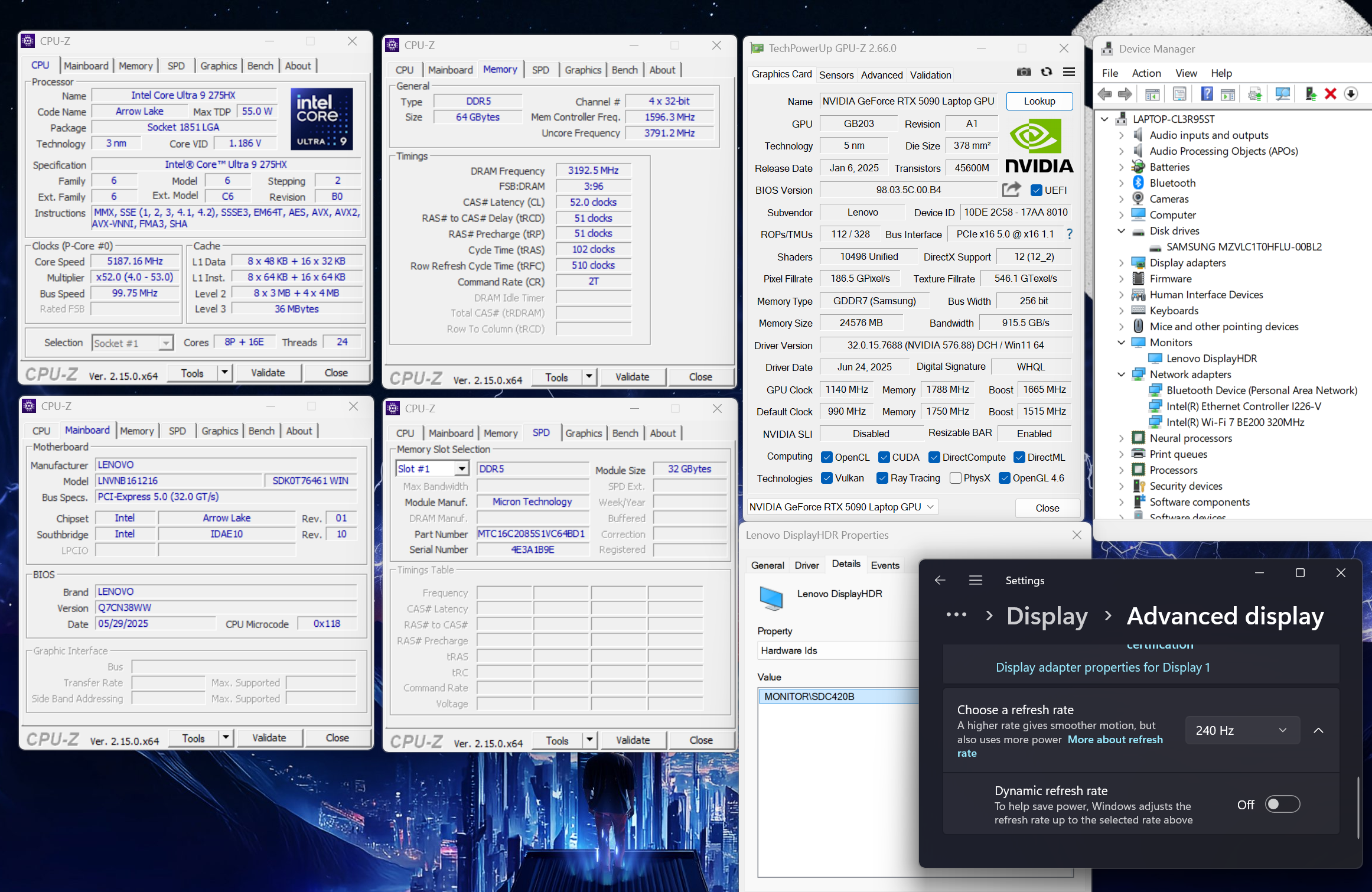This screenshot has height=892, width=1372.
Task: Click the Close button in GPU-Z
Action: [x=1047, y=507]
